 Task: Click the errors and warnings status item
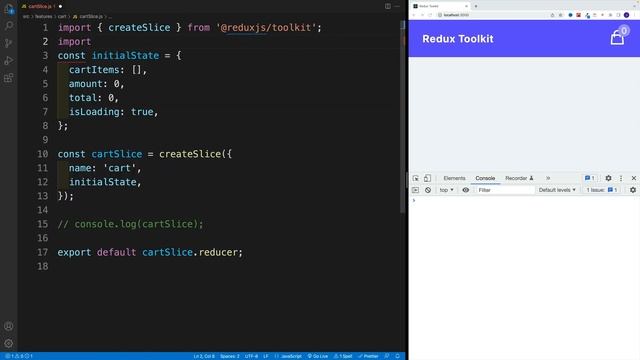18,356
